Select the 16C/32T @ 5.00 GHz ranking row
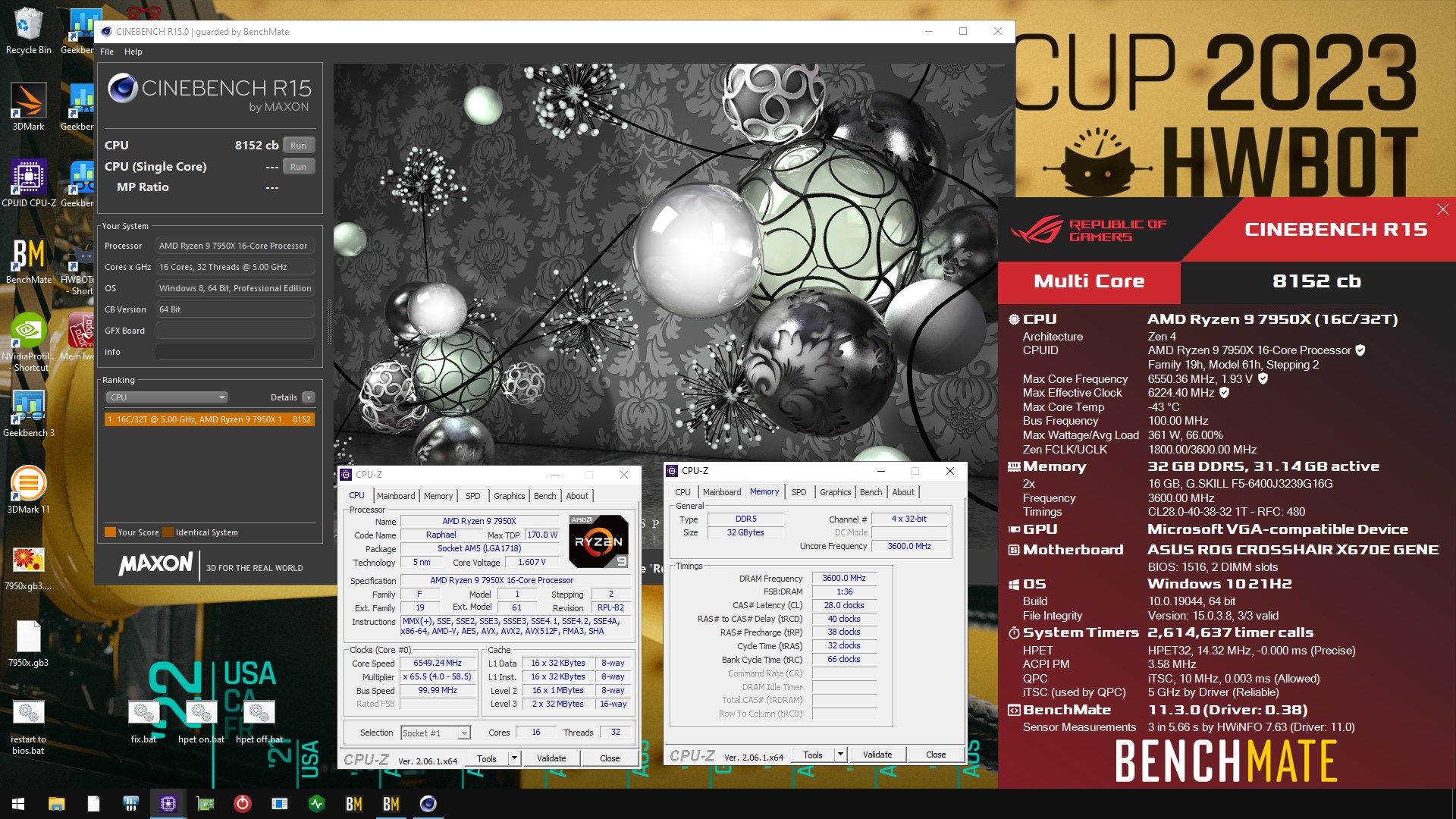This screenshot has width=1456, height=819. (x=209, y=419)
